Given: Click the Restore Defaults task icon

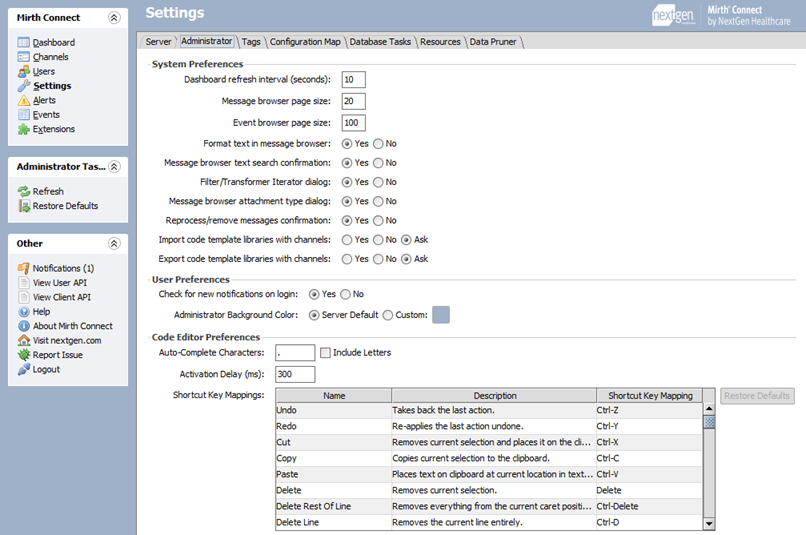Looking at the screenshot, I should 24,206.
